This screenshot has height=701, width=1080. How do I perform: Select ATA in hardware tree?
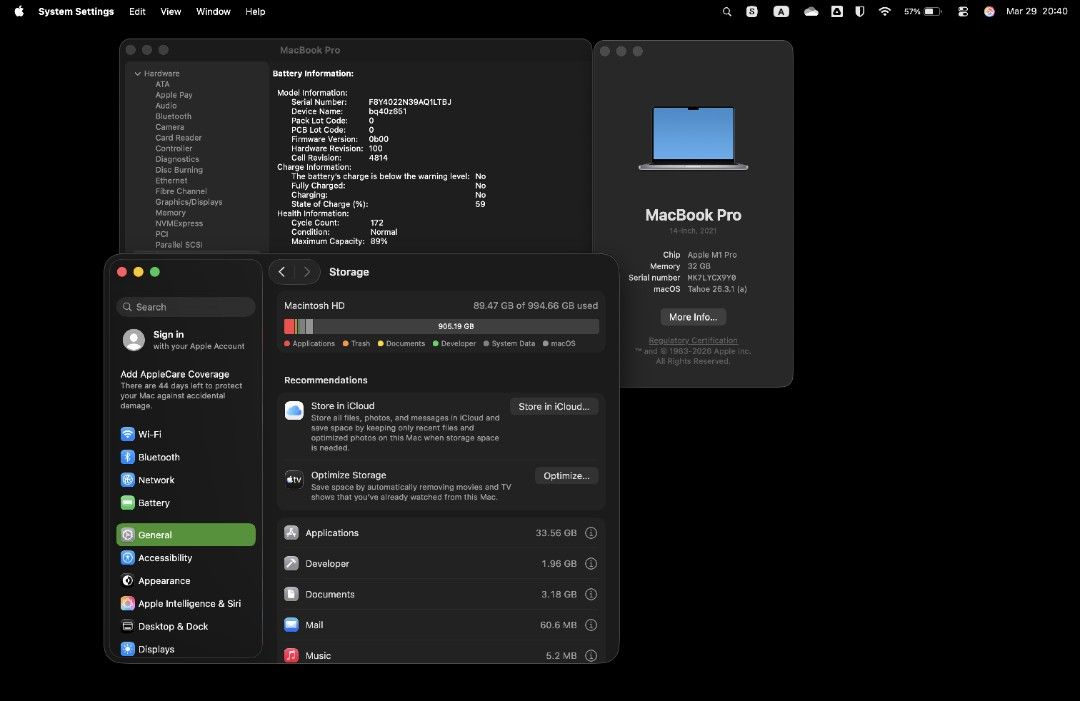[163, 84]
